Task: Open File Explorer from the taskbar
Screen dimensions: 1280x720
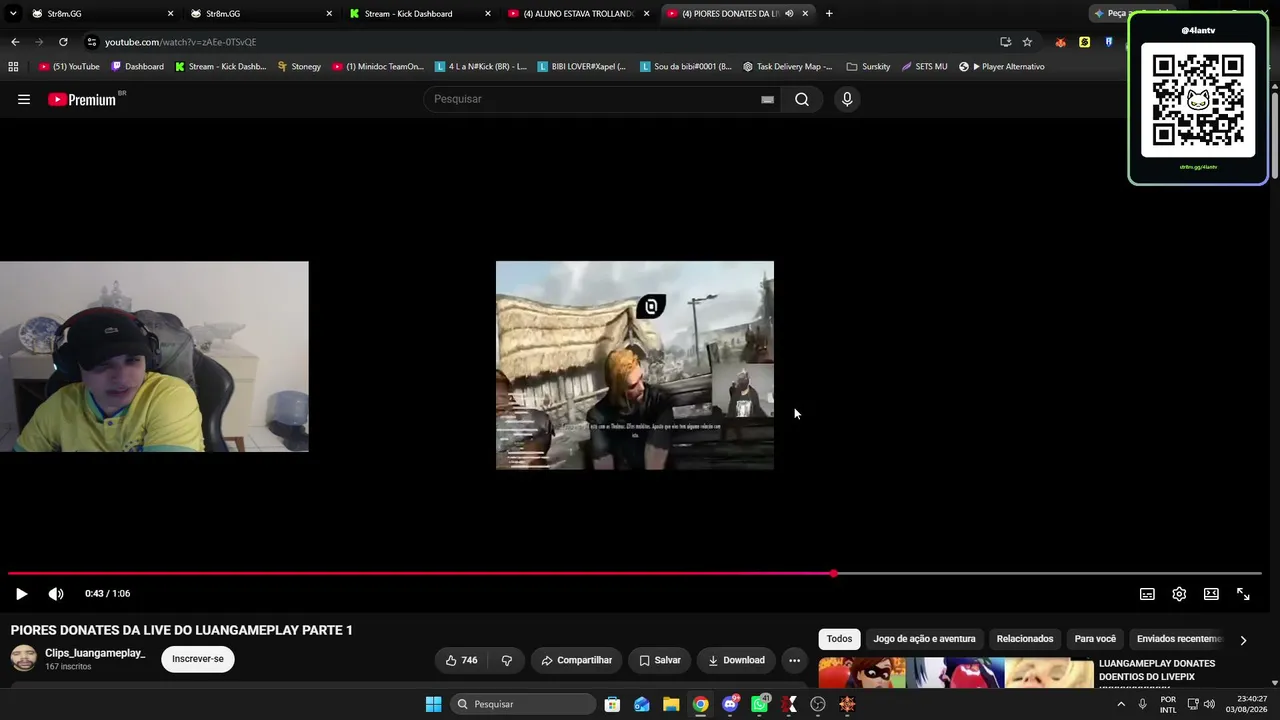Action: [671, 704]
